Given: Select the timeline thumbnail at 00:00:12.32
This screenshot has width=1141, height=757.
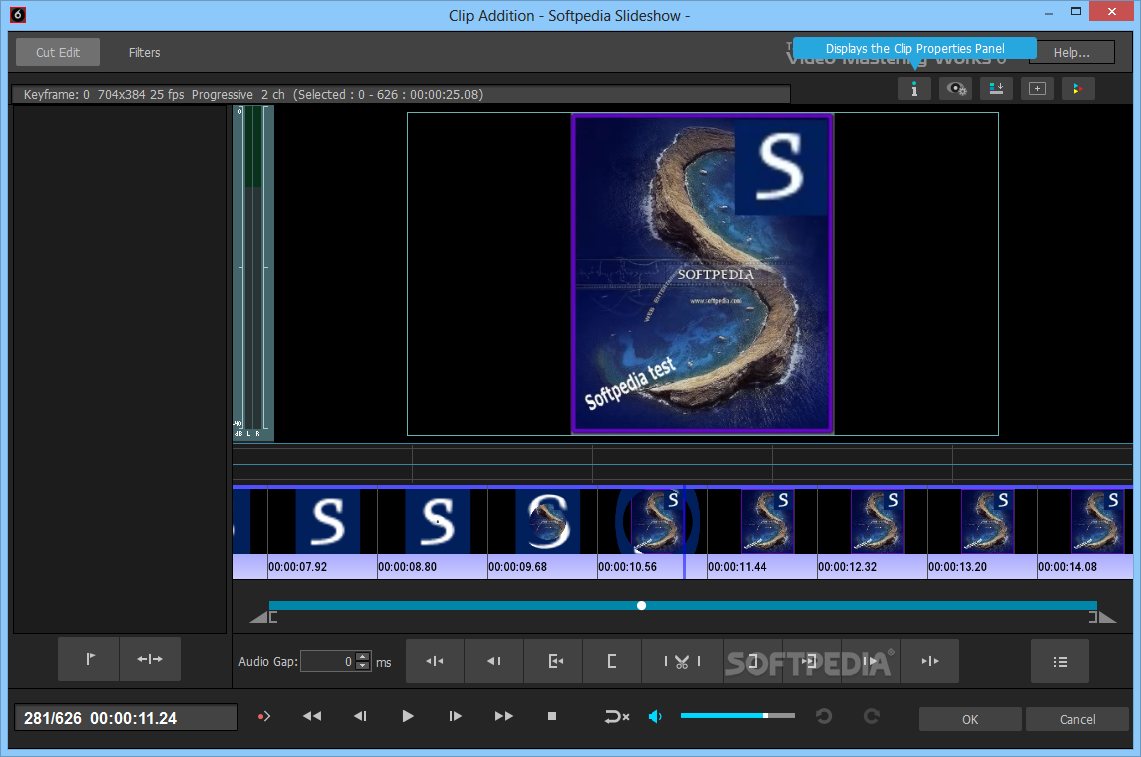Looking at the screenshot, I should point(877,522).
